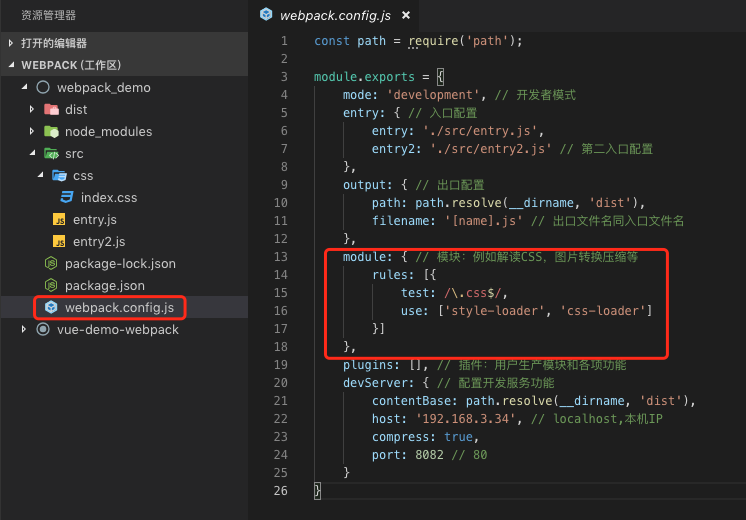Expand the vue-demo-webpack folder arrow
This screenshot has width=746, height=520.
[24, 329]
